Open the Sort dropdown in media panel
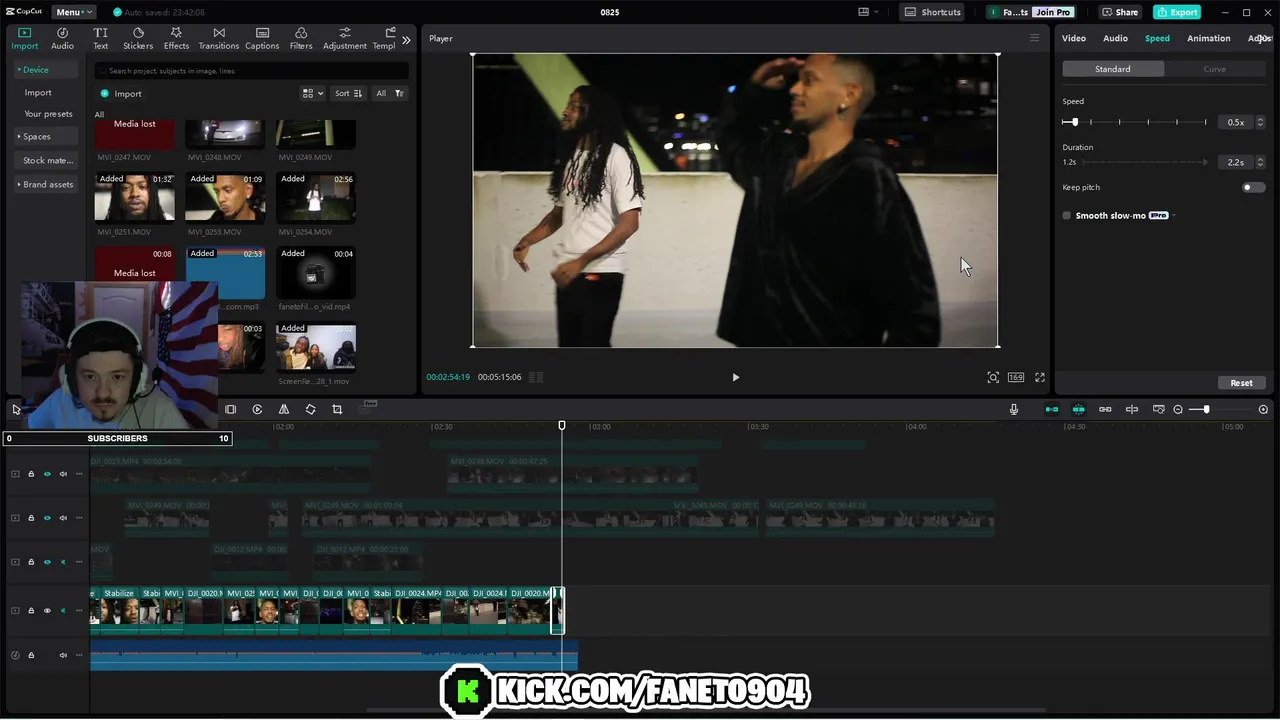Image resolution: width=1280 pixels, height=720 pixels. (348, 93)
